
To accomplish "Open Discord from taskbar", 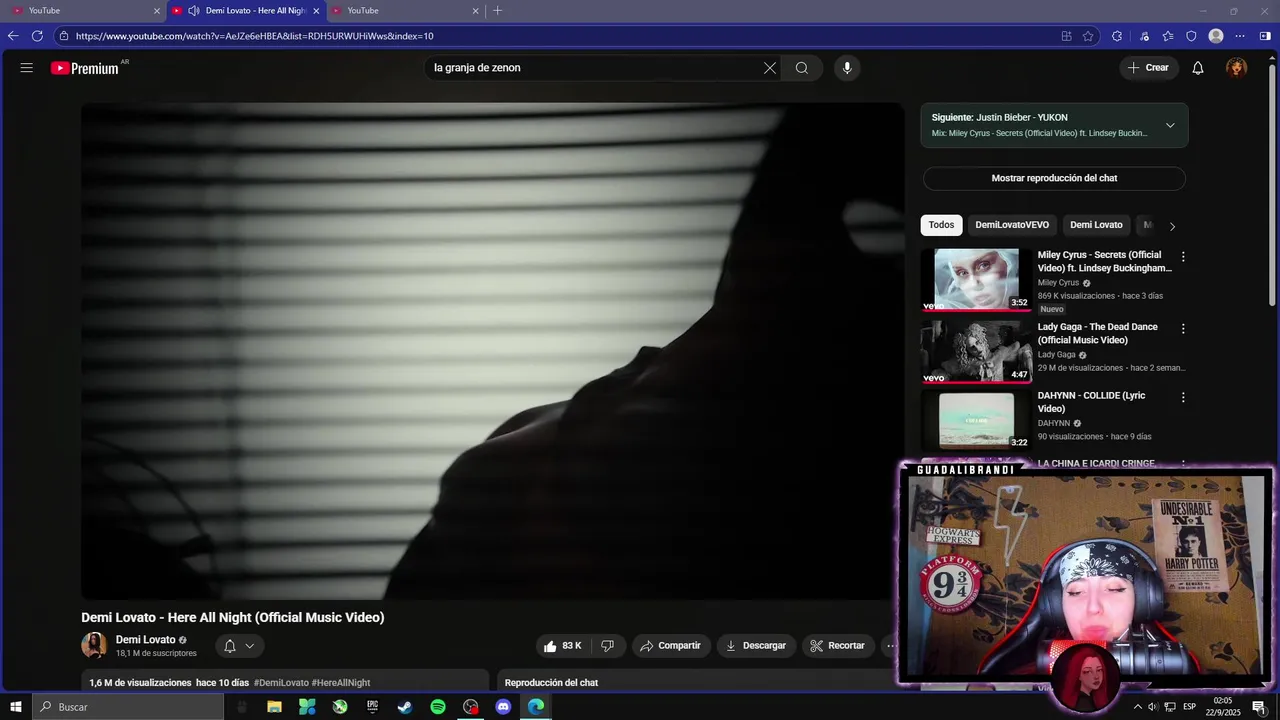I will point(503,707).
